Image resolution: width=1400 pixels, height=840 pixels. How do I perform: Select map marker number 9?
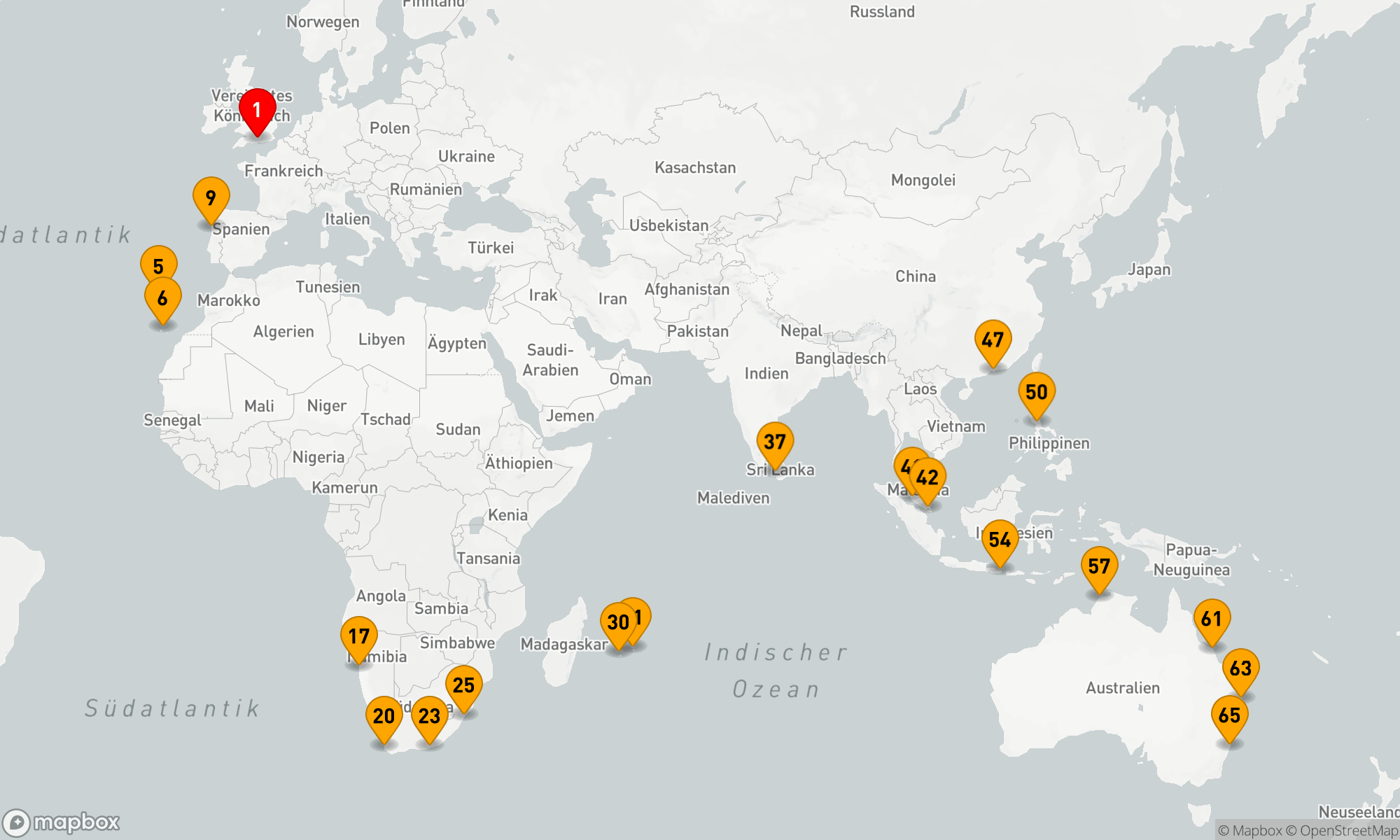(x=211, y=198)
